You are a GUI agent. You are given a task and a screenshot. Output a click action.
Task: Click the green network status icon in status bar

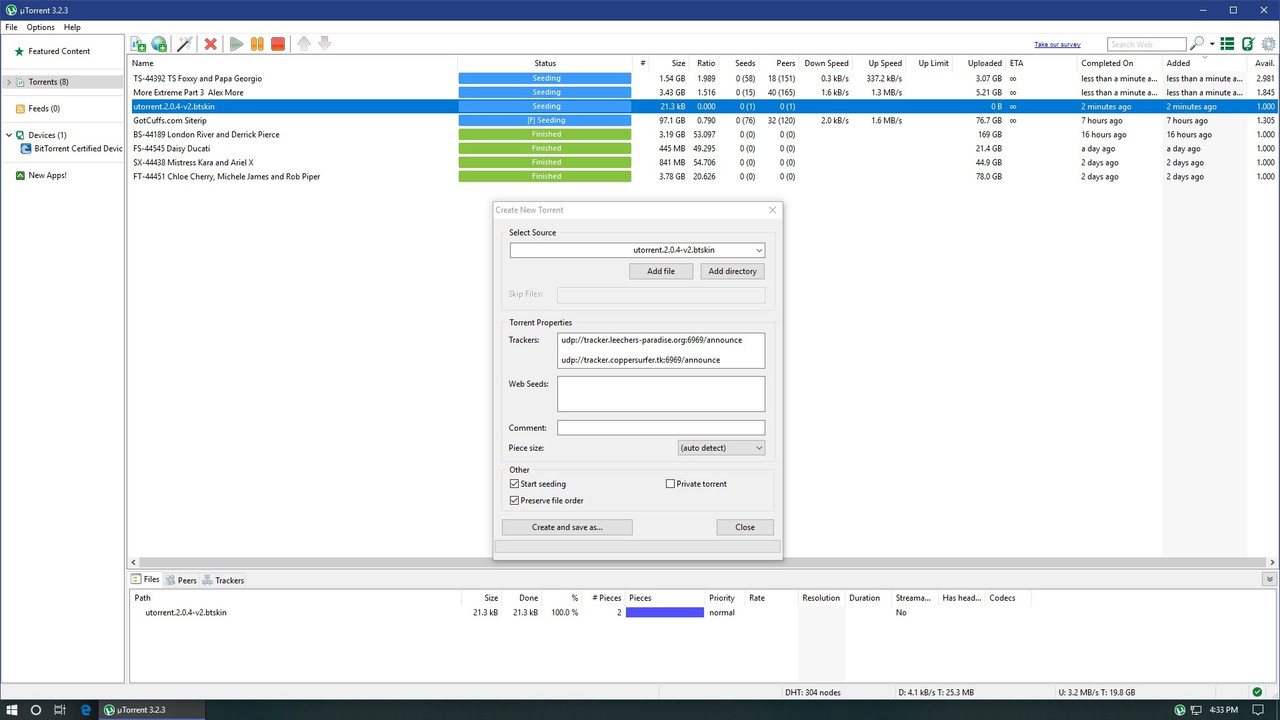tap(1257, 692)
